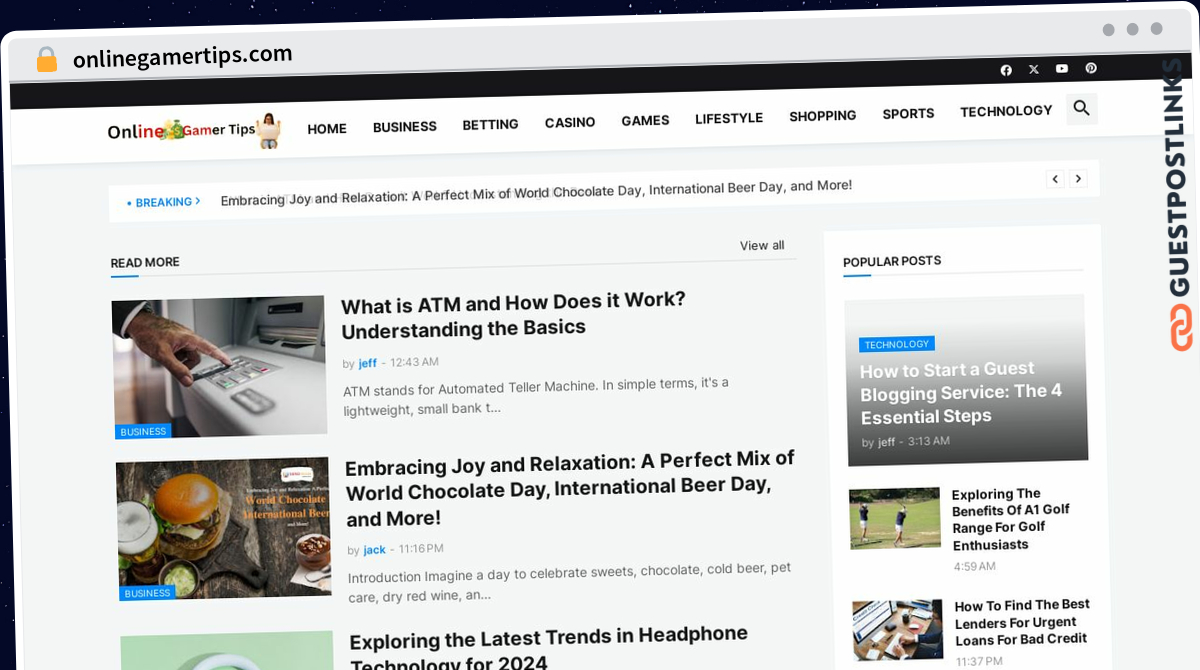1200x670 pixels.
Task: Open the LIFESTYLE menu item
Action: click(x=729, y=119)
